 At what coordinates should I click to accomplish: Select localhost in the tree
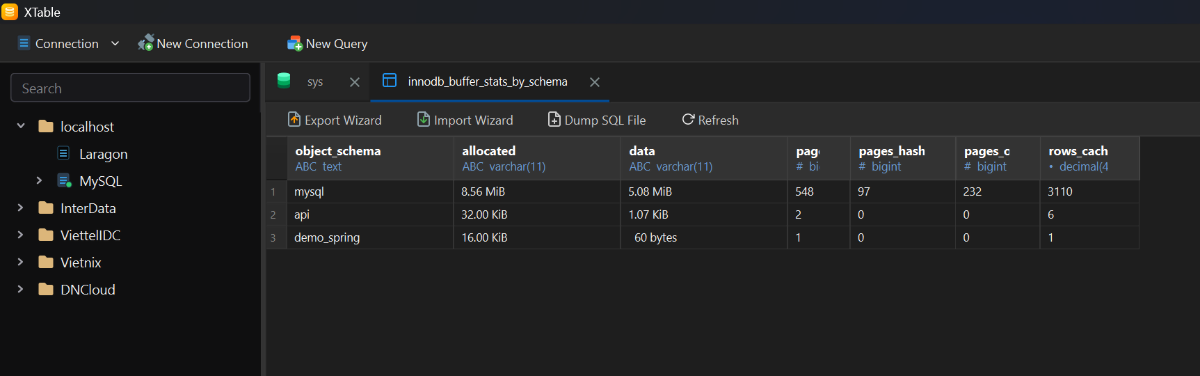[87, 127]
